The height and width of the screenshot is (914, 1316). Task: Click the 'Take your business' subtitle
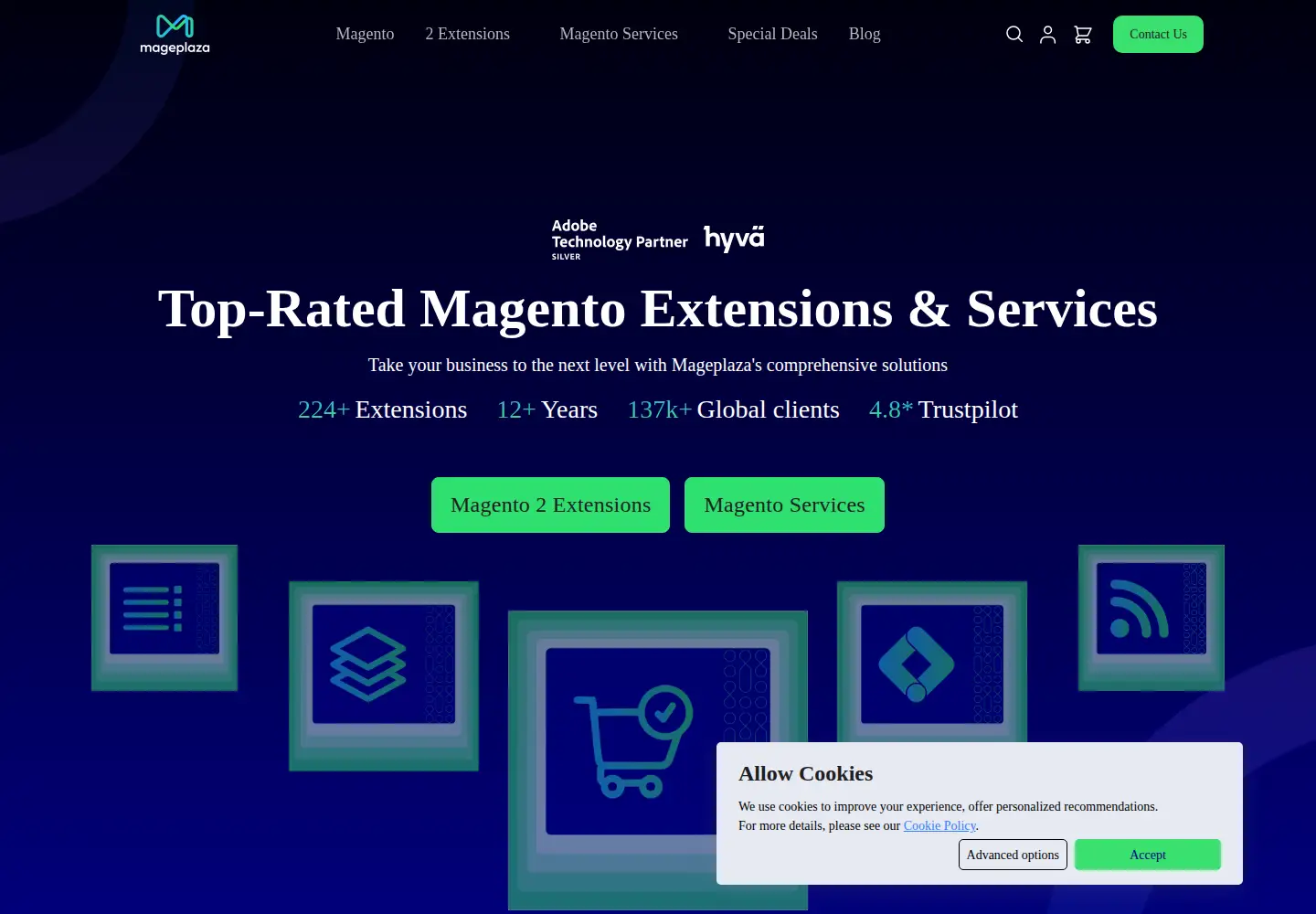click(658, 365)
